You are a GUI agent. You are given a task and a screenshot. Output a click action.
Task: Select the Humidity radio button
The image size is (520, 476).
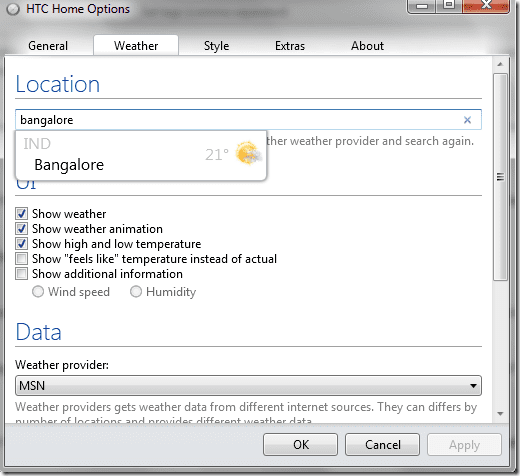click(136, 292)
